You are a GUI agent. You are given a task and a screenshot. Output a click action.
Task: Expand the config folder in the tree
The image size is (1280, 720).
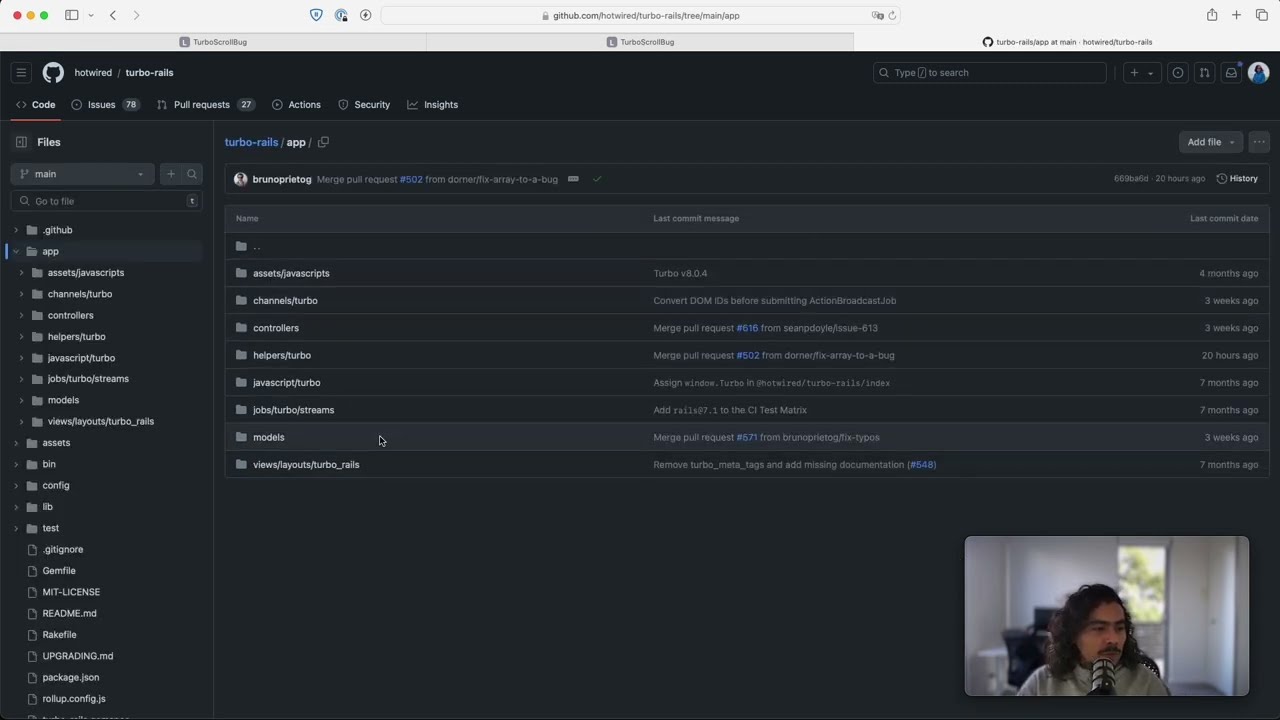(16, 485)
